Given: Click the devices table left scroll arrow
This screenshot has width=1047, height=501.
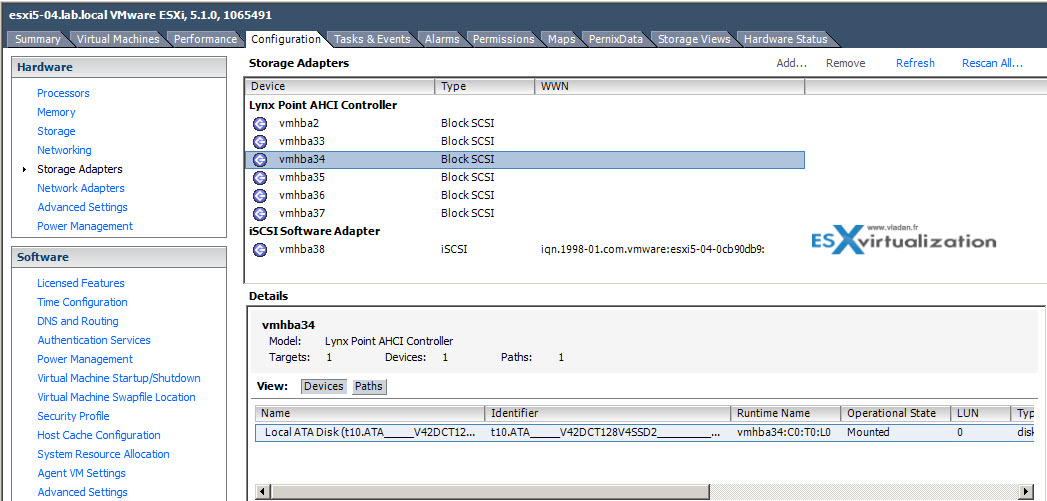Looking at the screenshot, I should tap(262, 492).
